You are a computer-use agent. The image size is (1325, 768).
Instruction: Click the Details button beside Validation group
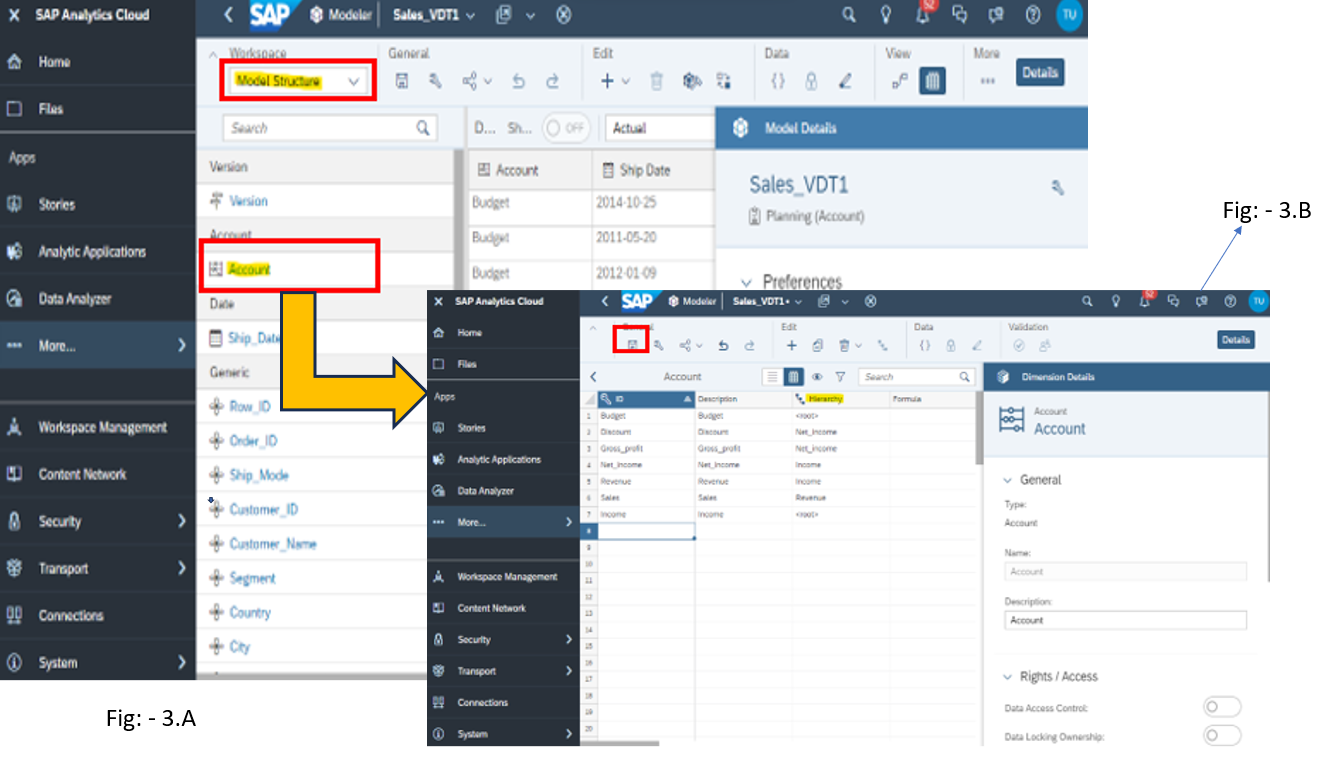[x=1235, y=340]
